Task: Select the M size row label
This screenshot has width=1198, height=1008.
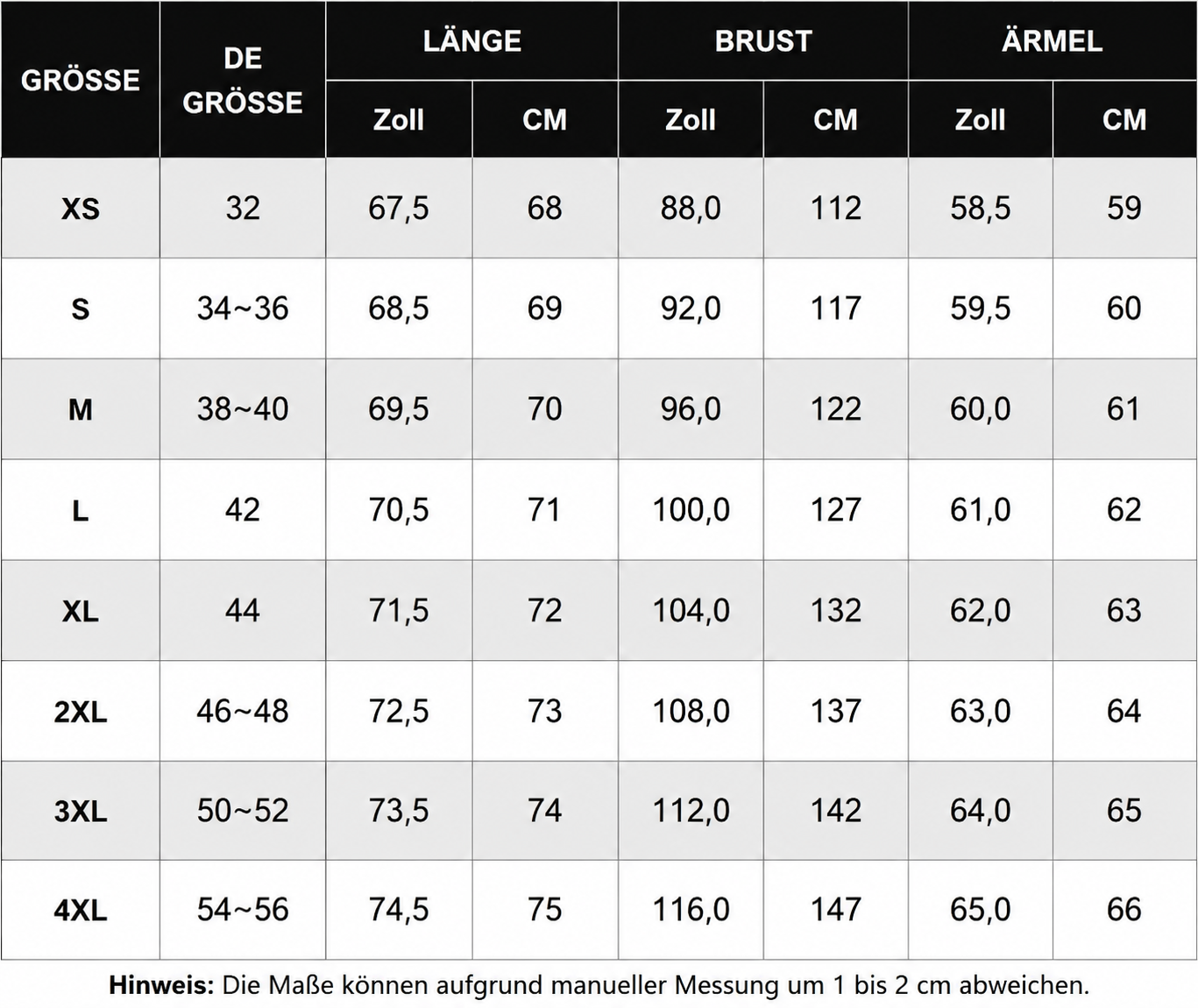Action: 80,409
